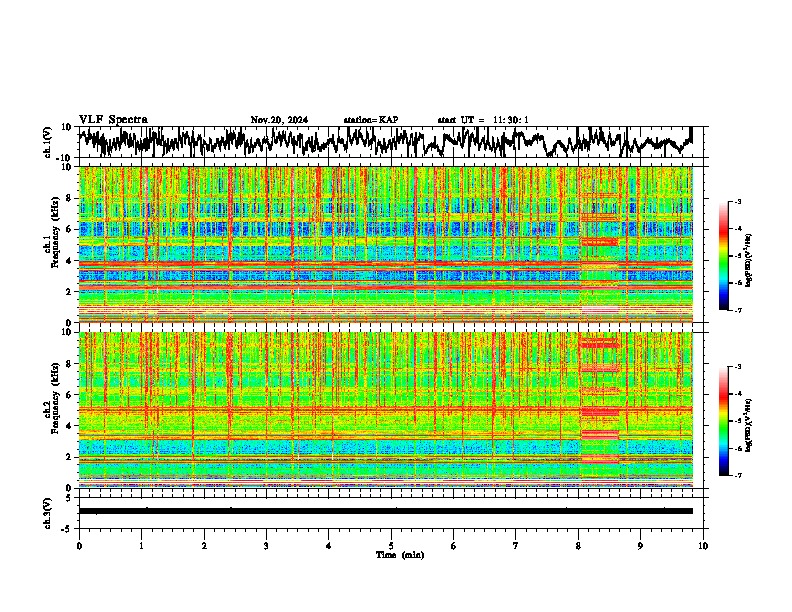The height and width of the screenshot is (612, 792).
Task: Click time axis tick label "1"
Action: coord(141,546)
